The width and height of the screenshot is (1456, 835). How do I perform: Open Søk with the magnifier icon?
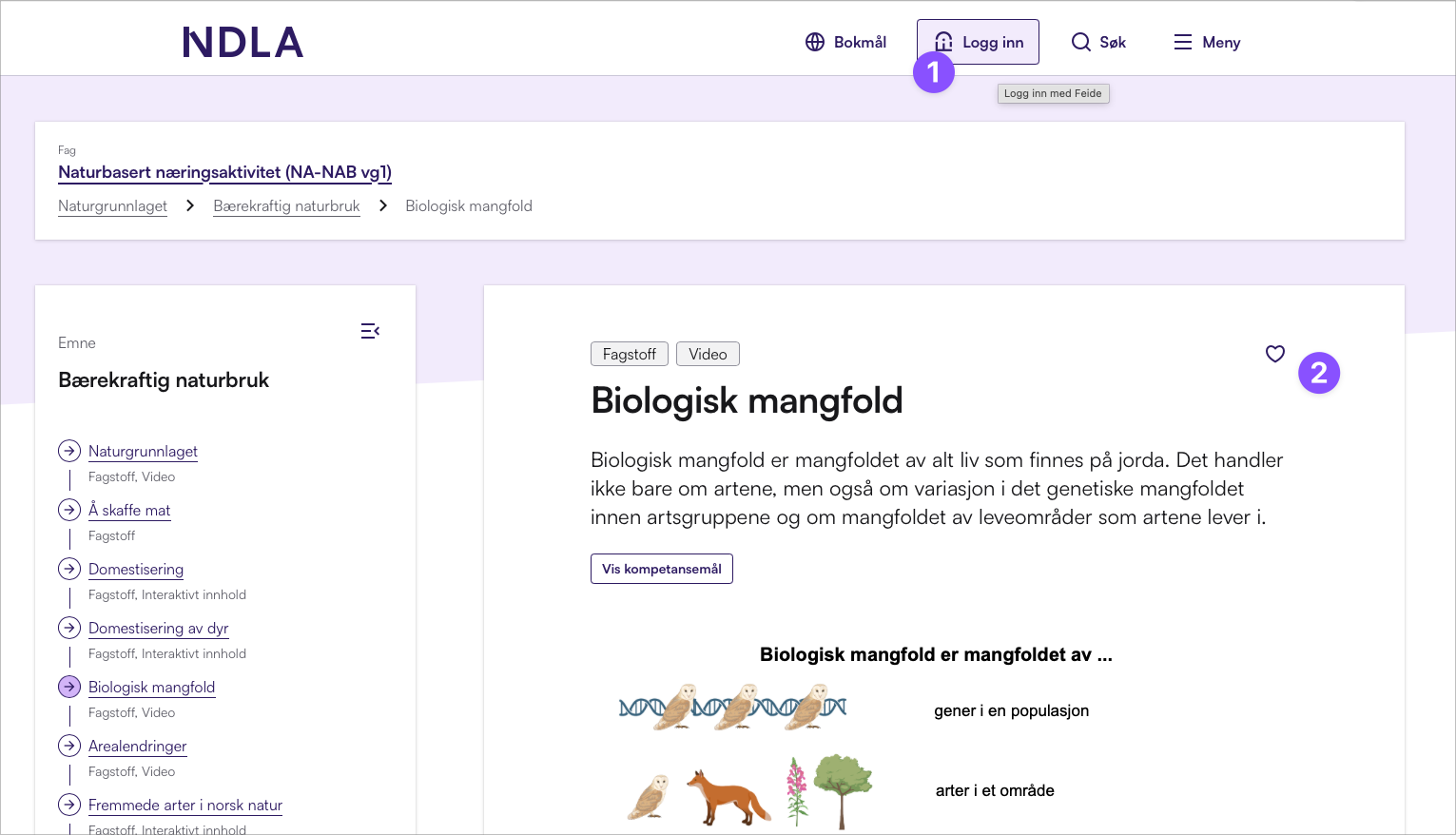point(1098,42)
